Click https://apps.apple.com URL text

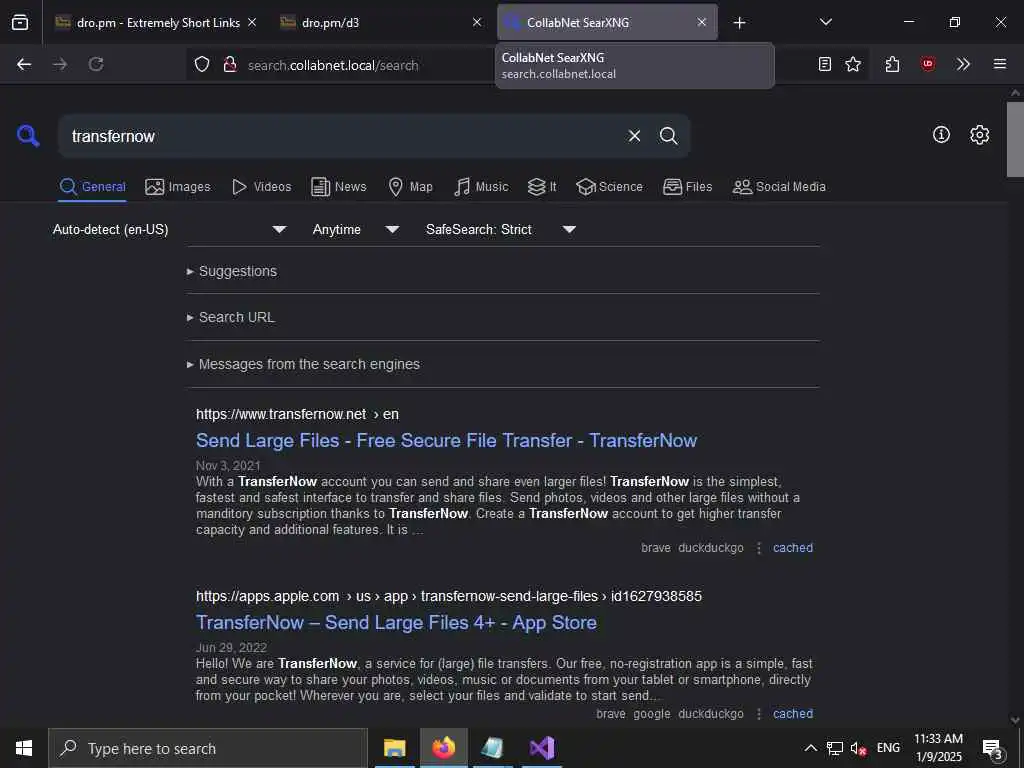click(267, 596)
